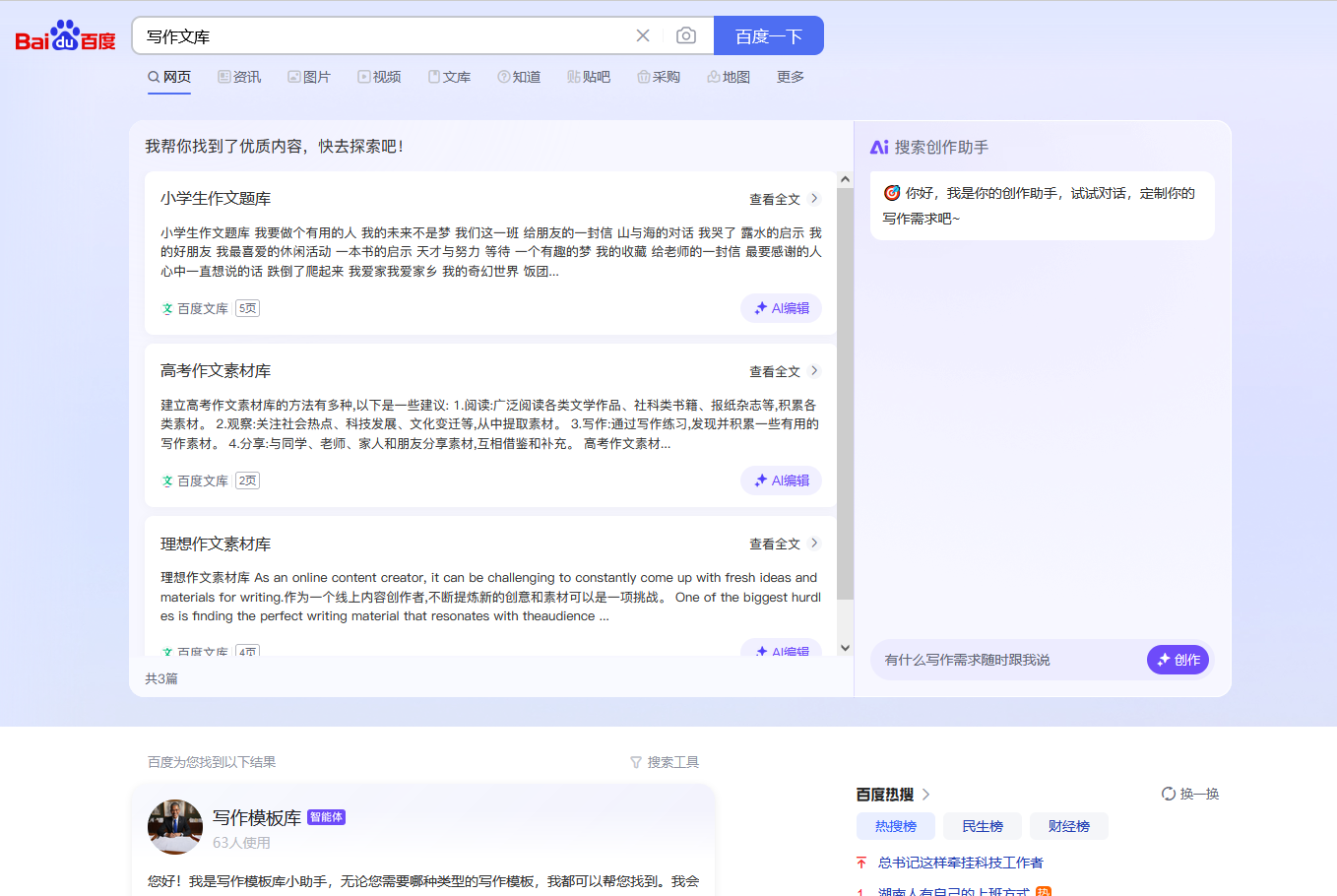This screenshot has width=1337, height=896.
Task: Refresh hot searches with 换一换
Action: tap(1190, 794)
